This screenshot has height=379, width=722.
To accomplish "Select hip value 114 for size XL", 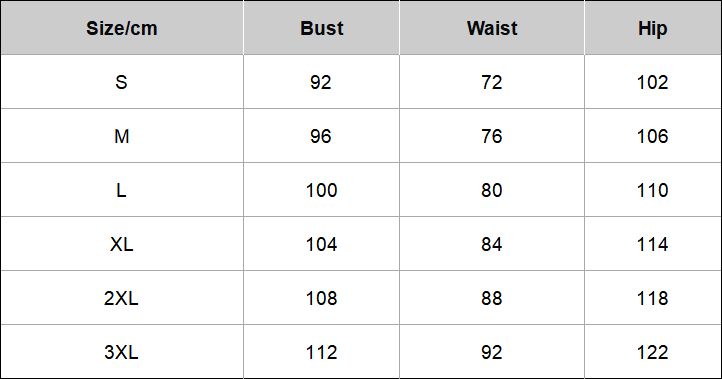I will point(652,244).
